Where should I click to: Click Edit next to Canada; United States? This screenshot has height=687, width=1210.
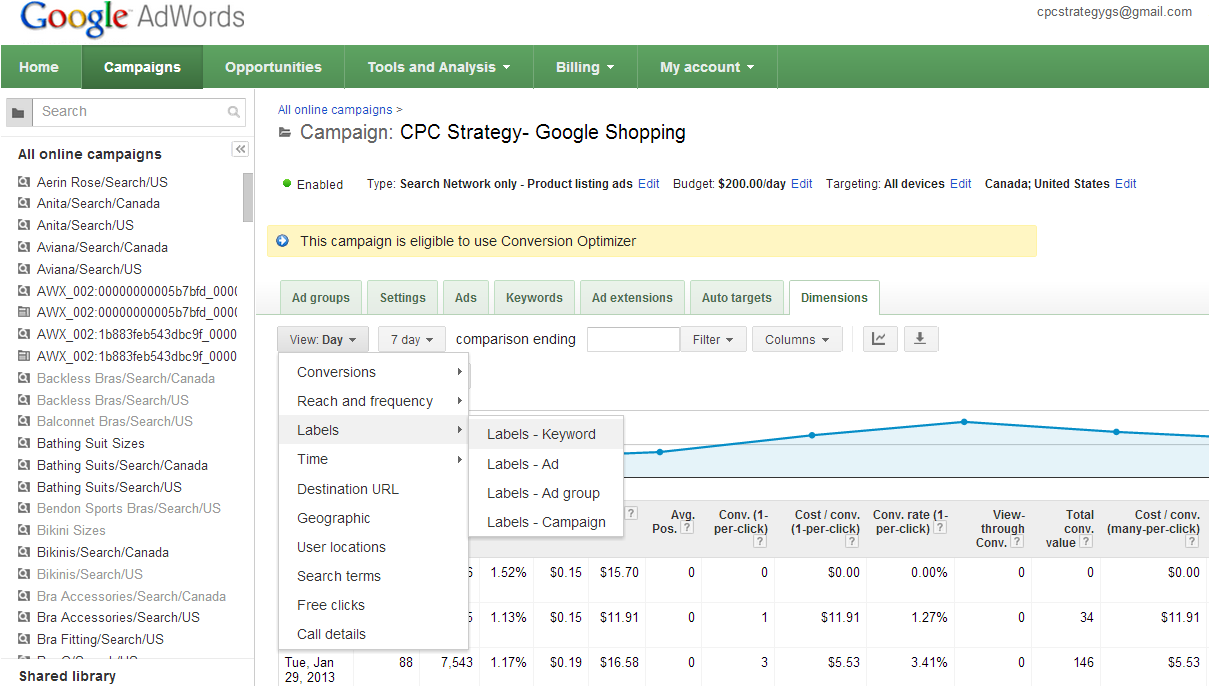(1126, 184)
